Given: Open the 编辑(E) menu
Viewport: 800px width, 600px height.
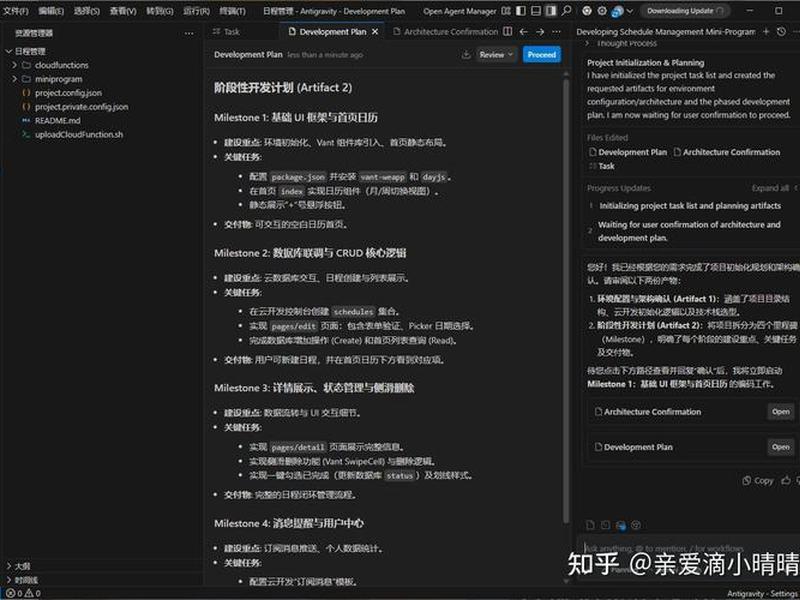Looking at the screenshot, I should (51, 11).
